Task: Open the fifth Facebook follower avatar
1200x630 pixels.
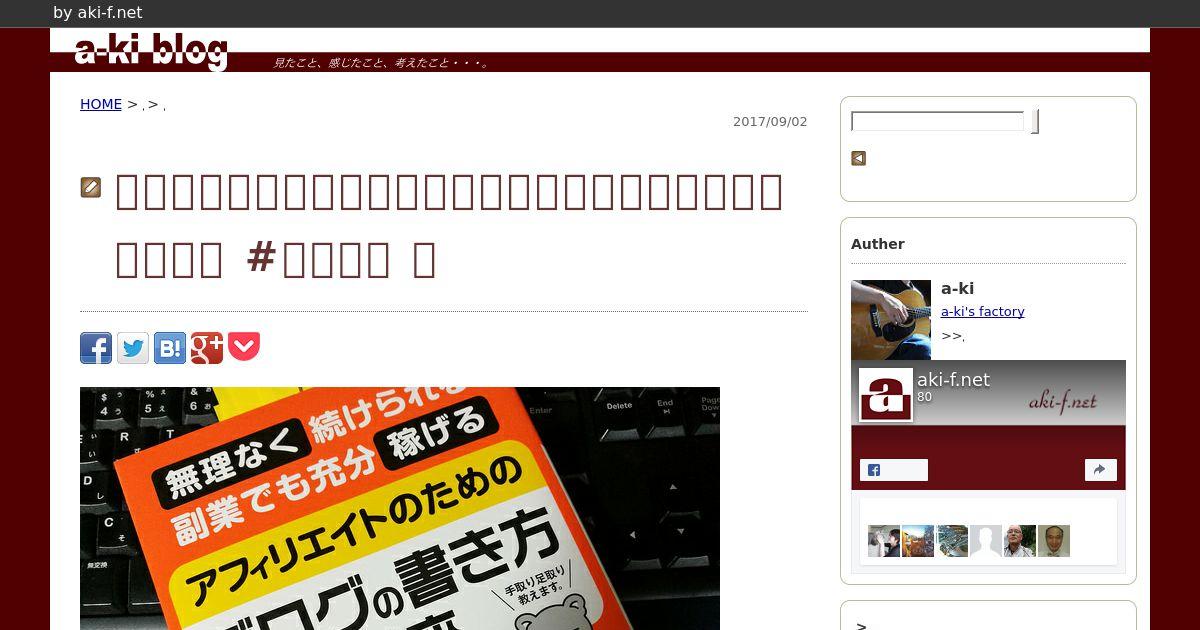Action: (x=1020, y=541)
